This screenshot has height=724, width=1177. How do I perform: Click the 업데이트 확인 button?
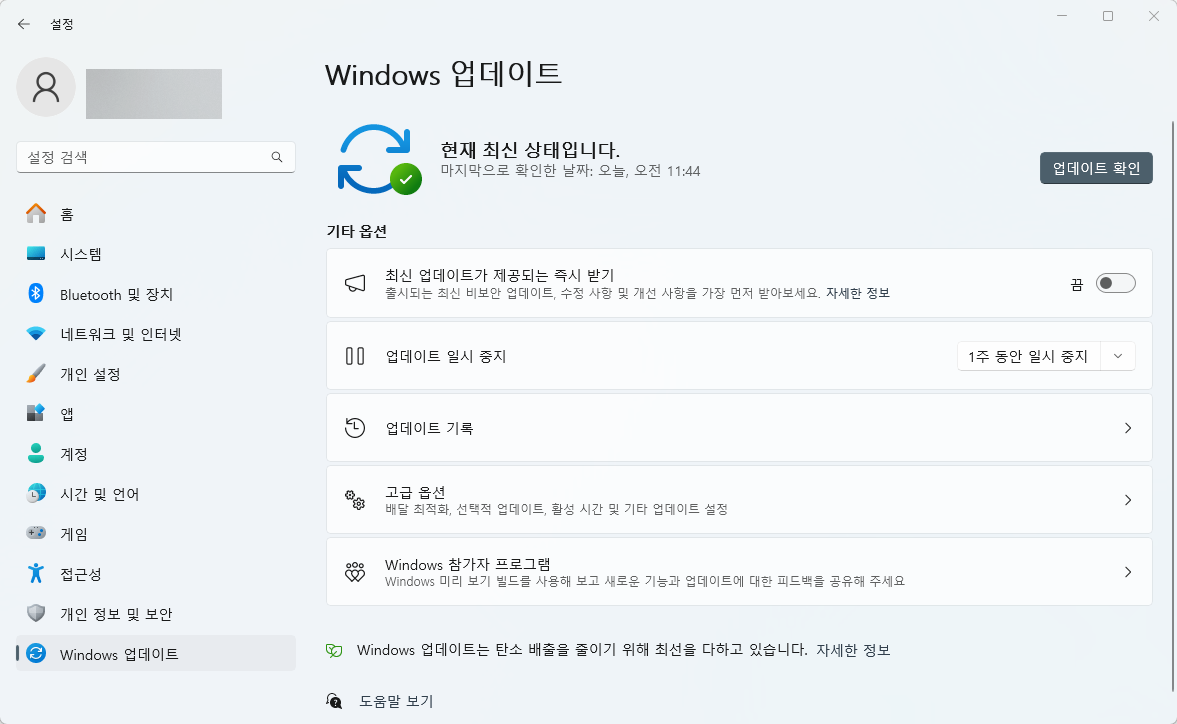click(1096, 168)
